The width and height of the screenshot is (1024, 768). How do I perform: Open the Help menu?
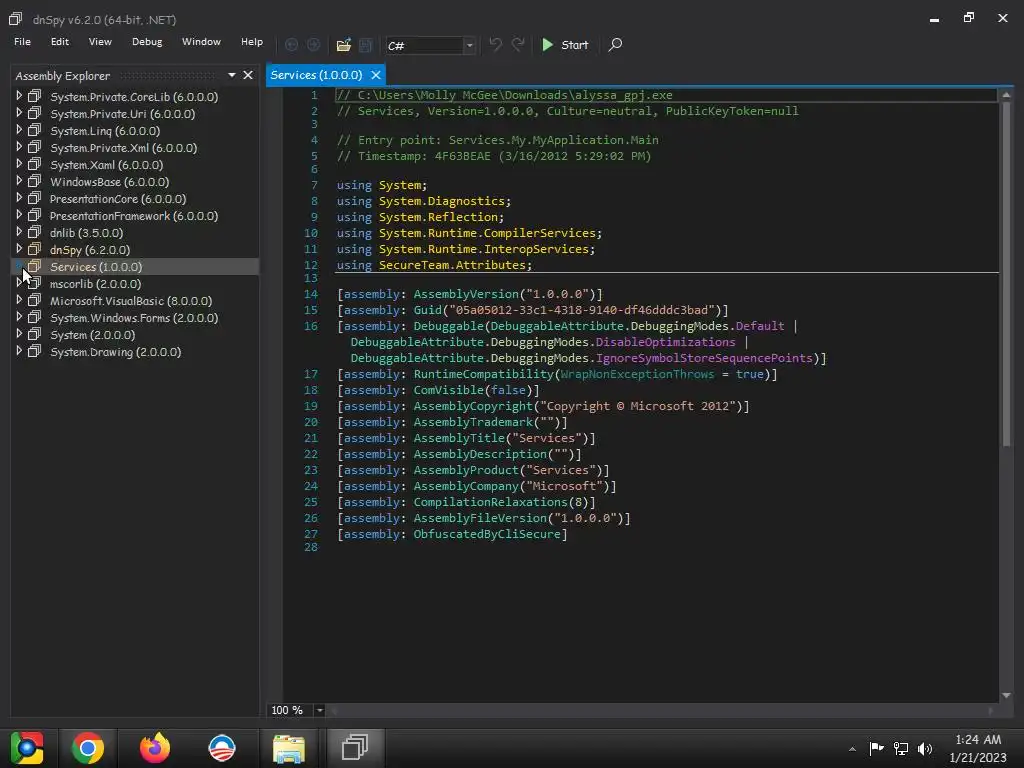[x=251, y=41]
